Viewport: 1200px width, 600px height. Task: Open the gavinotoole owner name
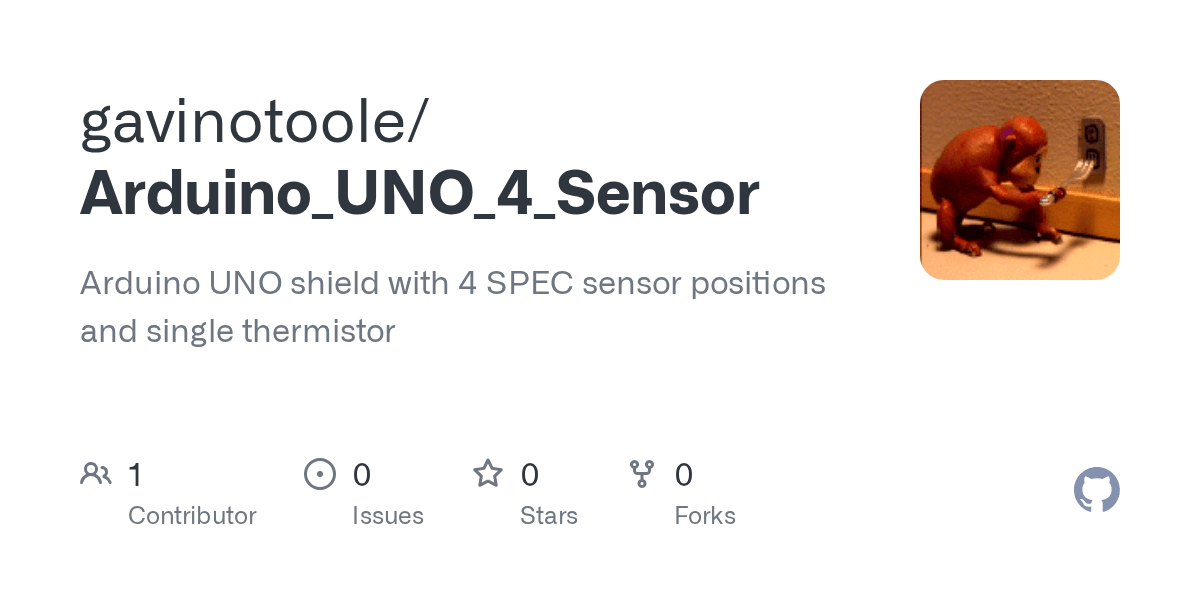click(x=254, y=122)
